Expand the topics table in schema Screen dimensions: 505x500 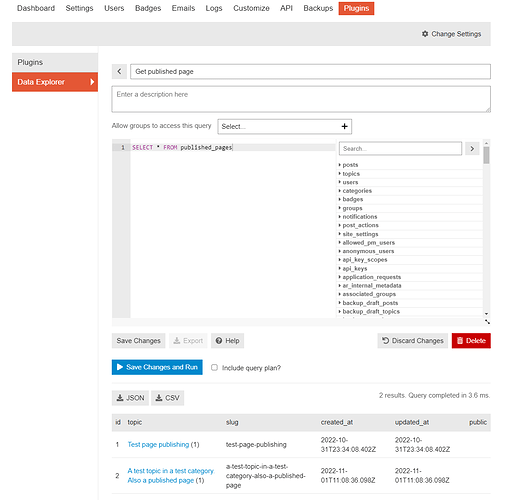(351, 174)
